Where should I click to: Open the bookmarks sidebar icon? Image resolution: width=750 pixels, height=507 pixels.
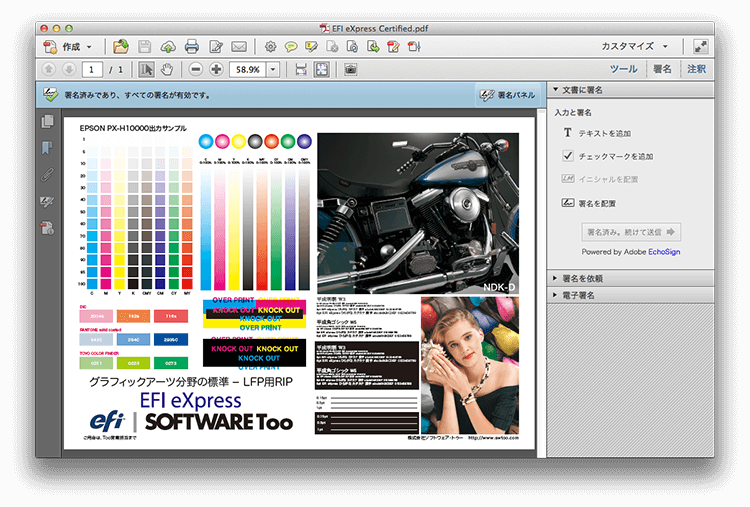[47, 147]
